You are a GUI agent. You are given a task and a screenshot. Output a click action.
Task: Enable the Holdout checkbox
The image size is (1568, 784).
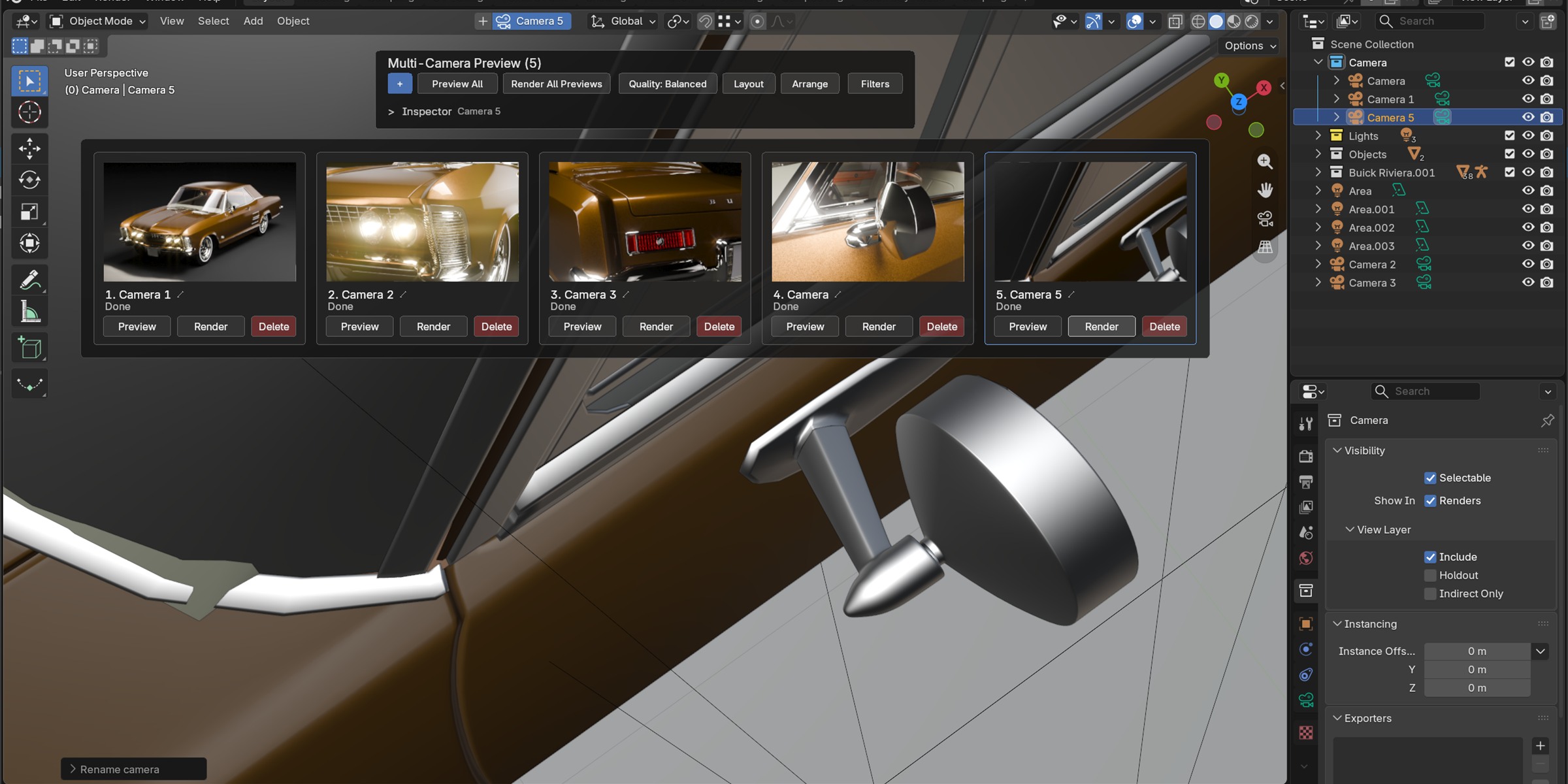(x=1430, y=576)
